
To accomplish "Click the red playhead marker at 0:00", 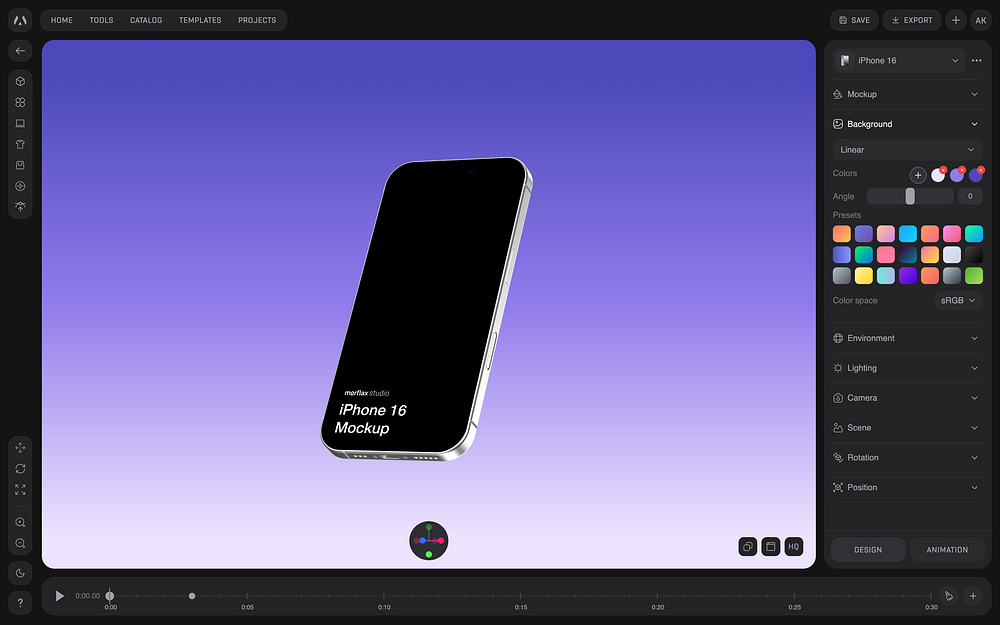I will (110, 596).
